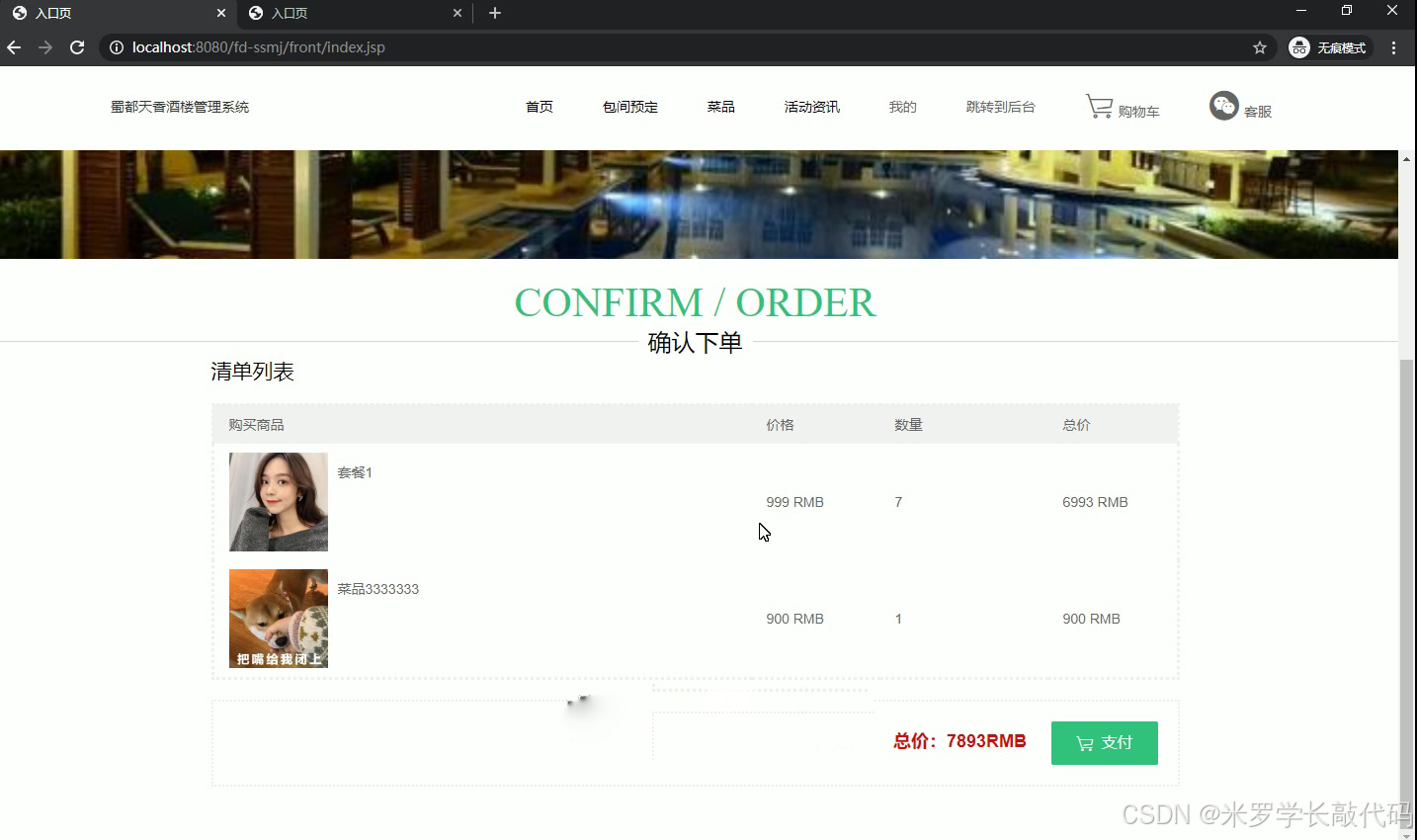Click the scrollbar up arrow
Viewport: 1417px width, 840px height.
(x=1407, y=158)
